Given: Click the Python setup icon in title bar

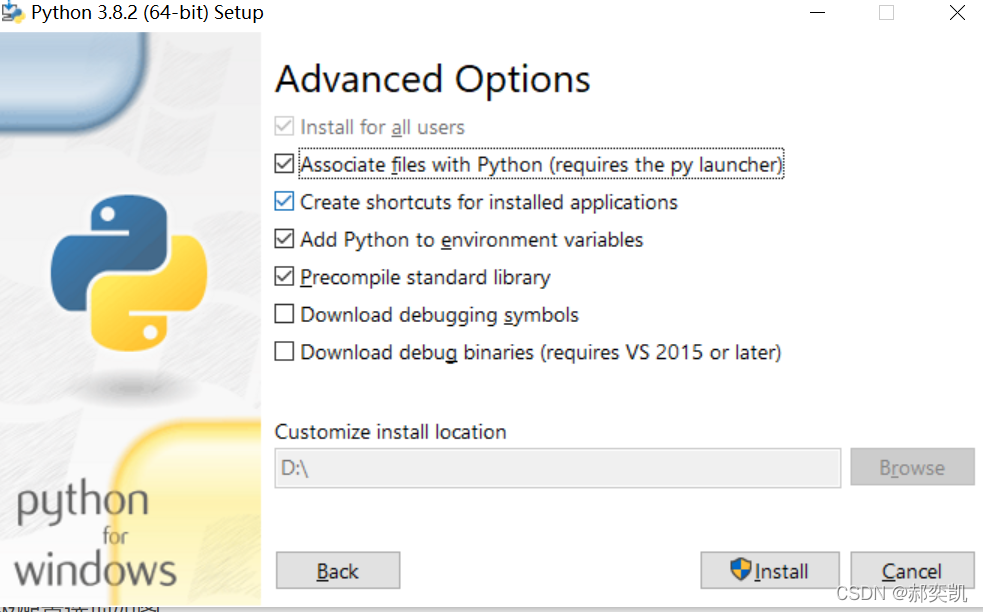Looking at the screenshot, I should click(12, 13).
